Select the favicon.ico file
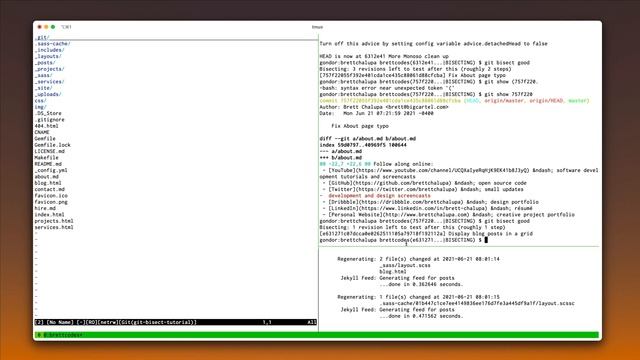Image resolution: width=640 pixels, height=360 pixels. (51, 196)
